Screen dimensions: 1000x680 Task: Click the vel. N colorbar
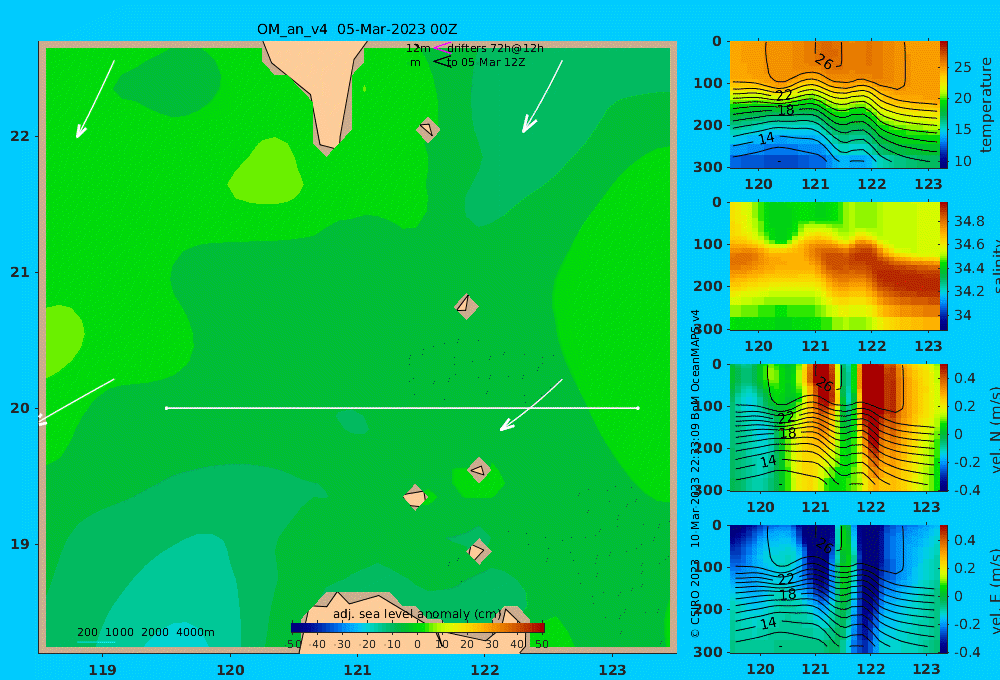[944, 427]
